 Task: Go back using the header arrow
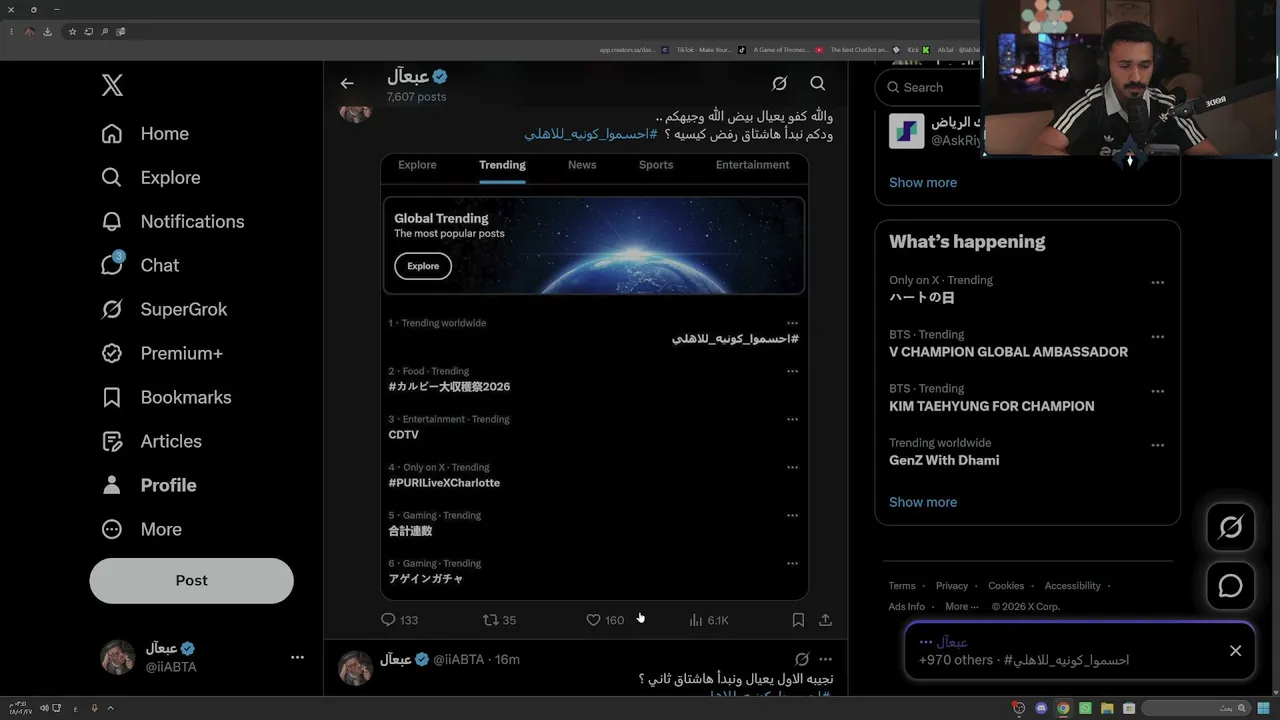tap(347, 84)
